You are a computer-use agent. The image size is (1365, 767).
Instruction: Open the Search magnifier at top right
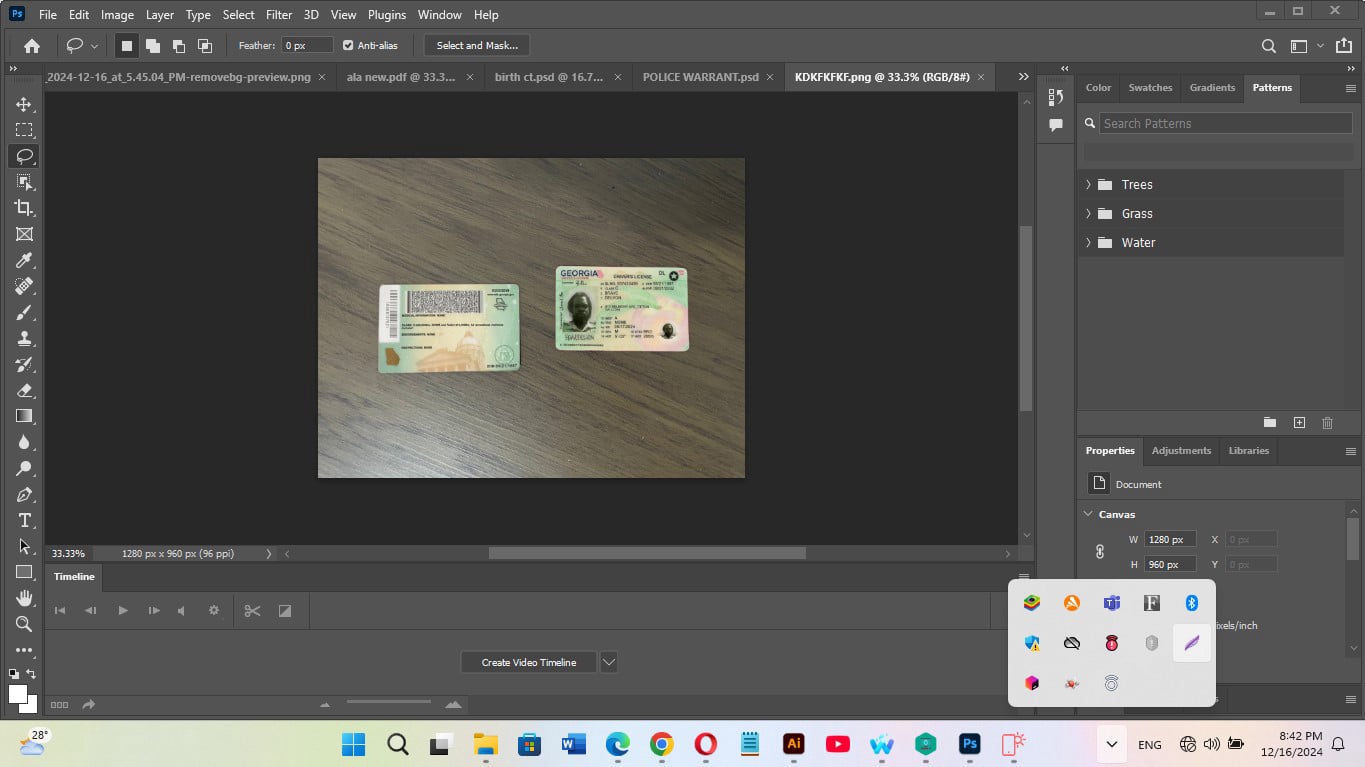tap(1268, 45)
